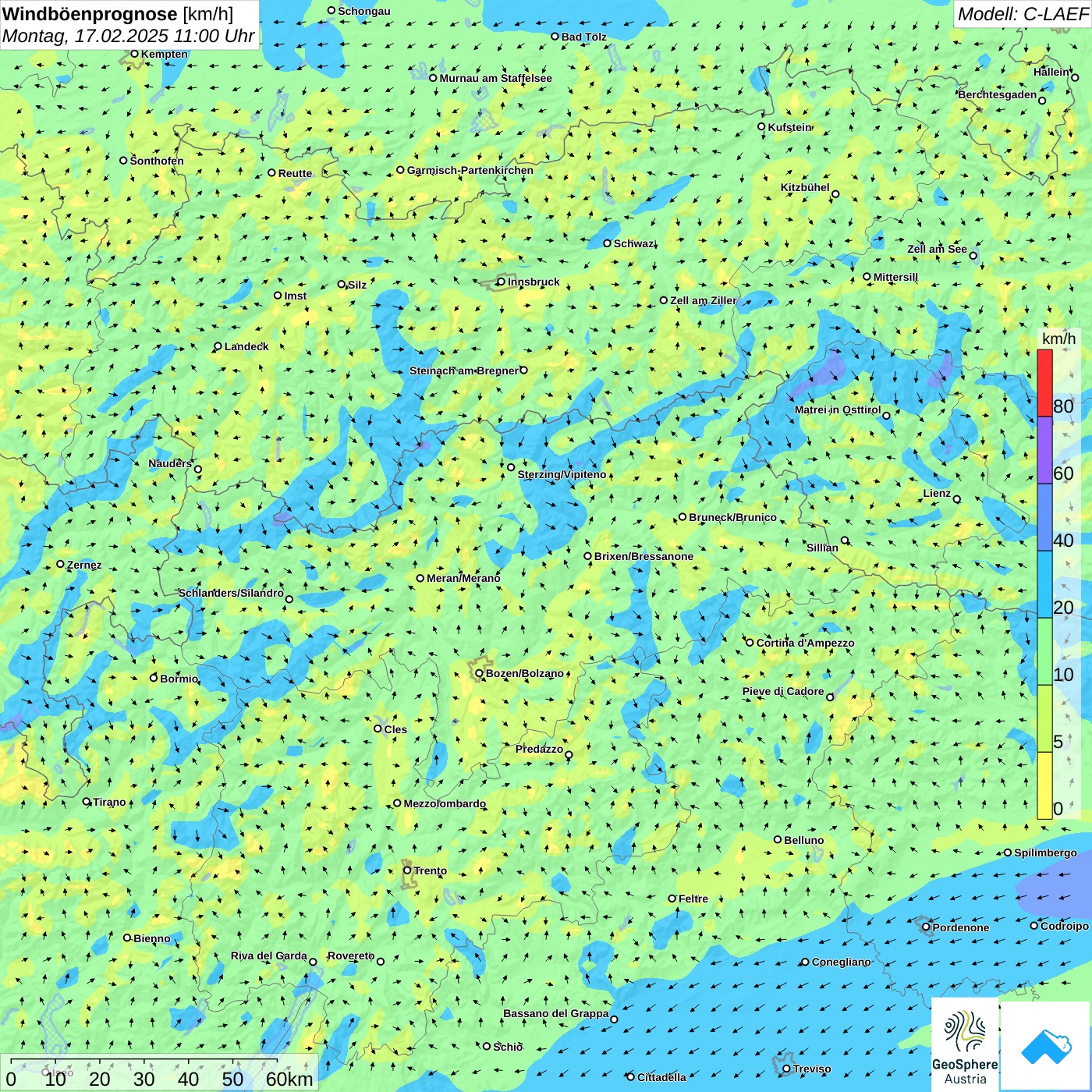Click the 'Windböenprognose [km/h]' title
Image resolution: width=1092 pixels, height=1092 pixels.
point(118,14)
